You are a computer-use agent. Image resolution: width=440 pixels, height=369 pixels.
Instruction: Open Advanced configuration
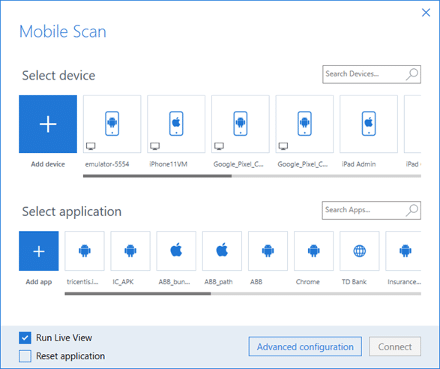click(305, 347)
